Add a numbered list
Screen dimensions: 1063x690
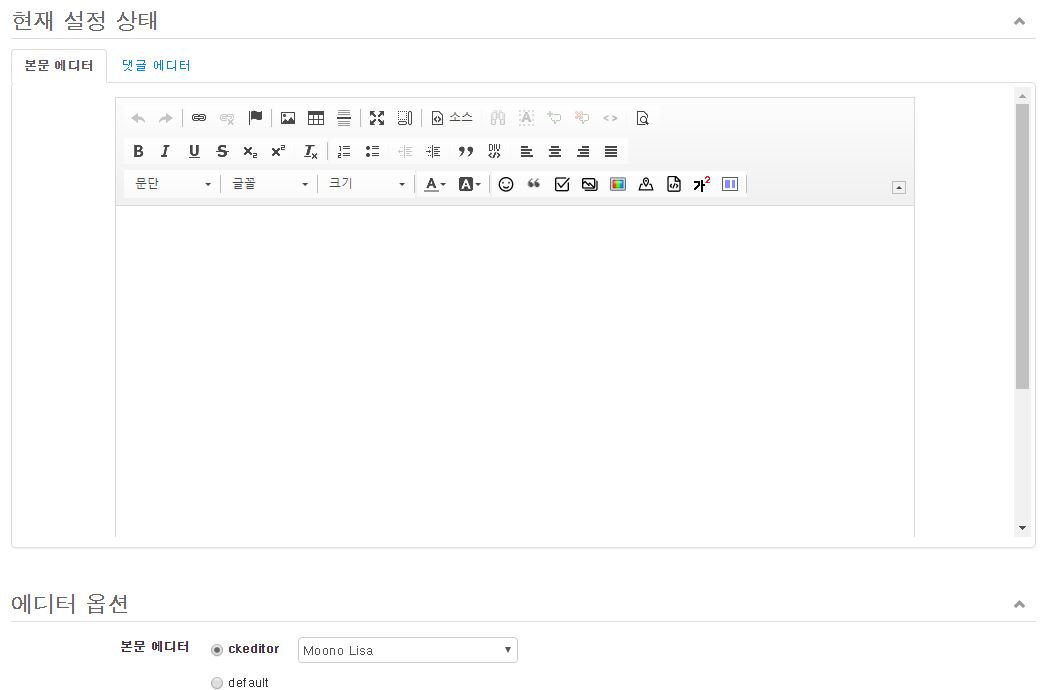coord(344,151)
